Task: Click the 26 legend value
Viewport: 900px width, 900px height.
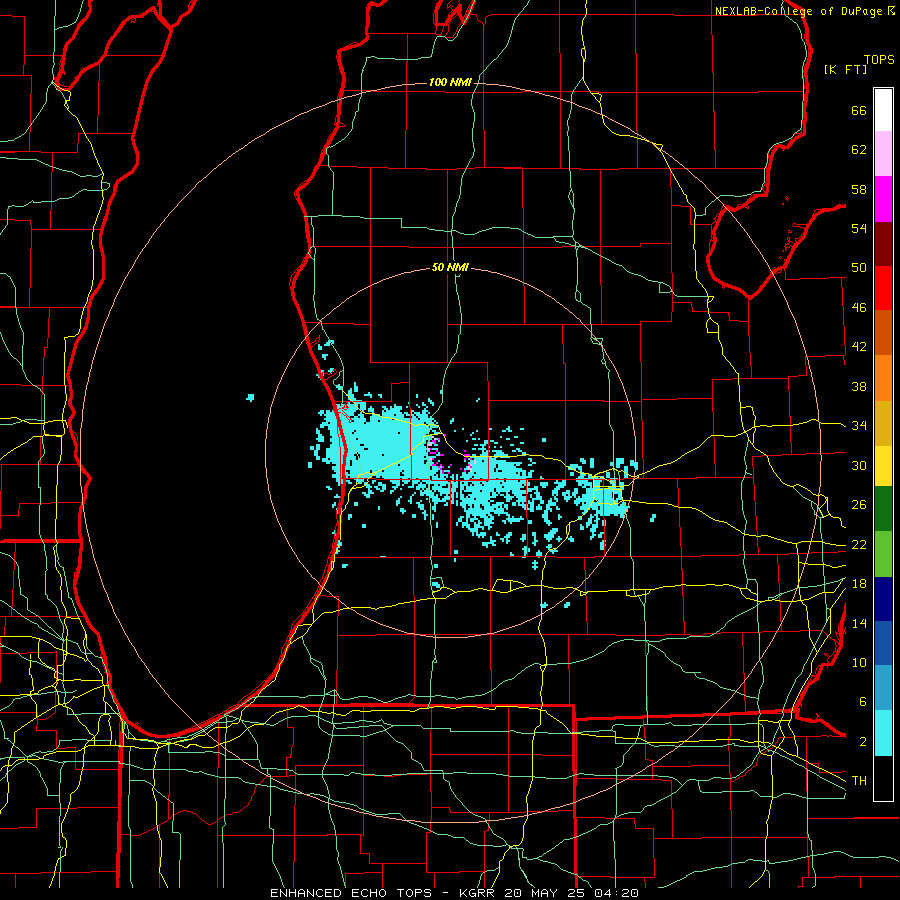Action: coord(859,505)
